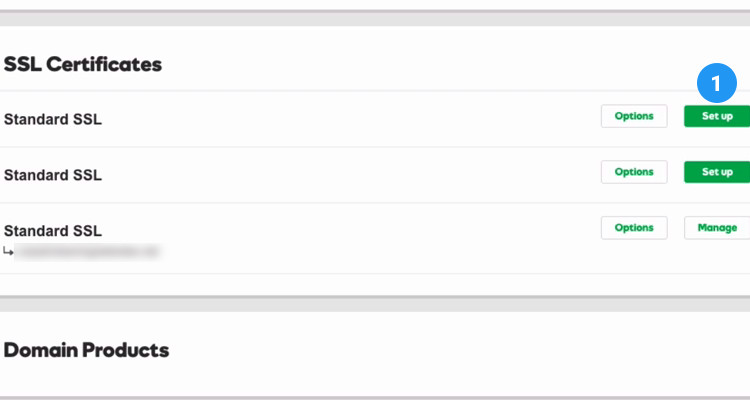Screen dimensions: 750x400
Task: Click the gray bar below Domain Products
Action: point(375,397)
